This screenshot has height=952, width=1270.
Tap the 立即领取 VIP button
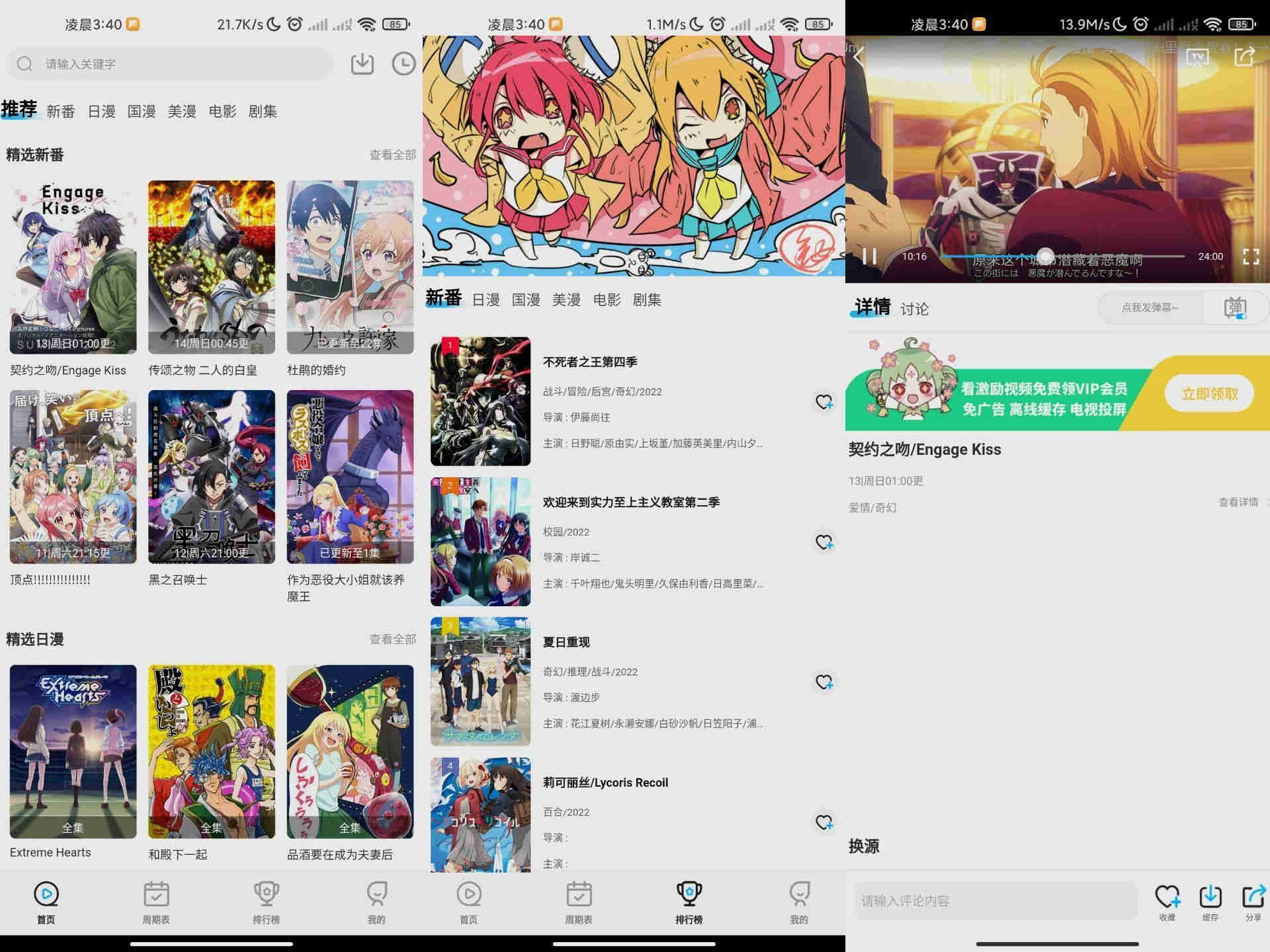[1209, 394]
